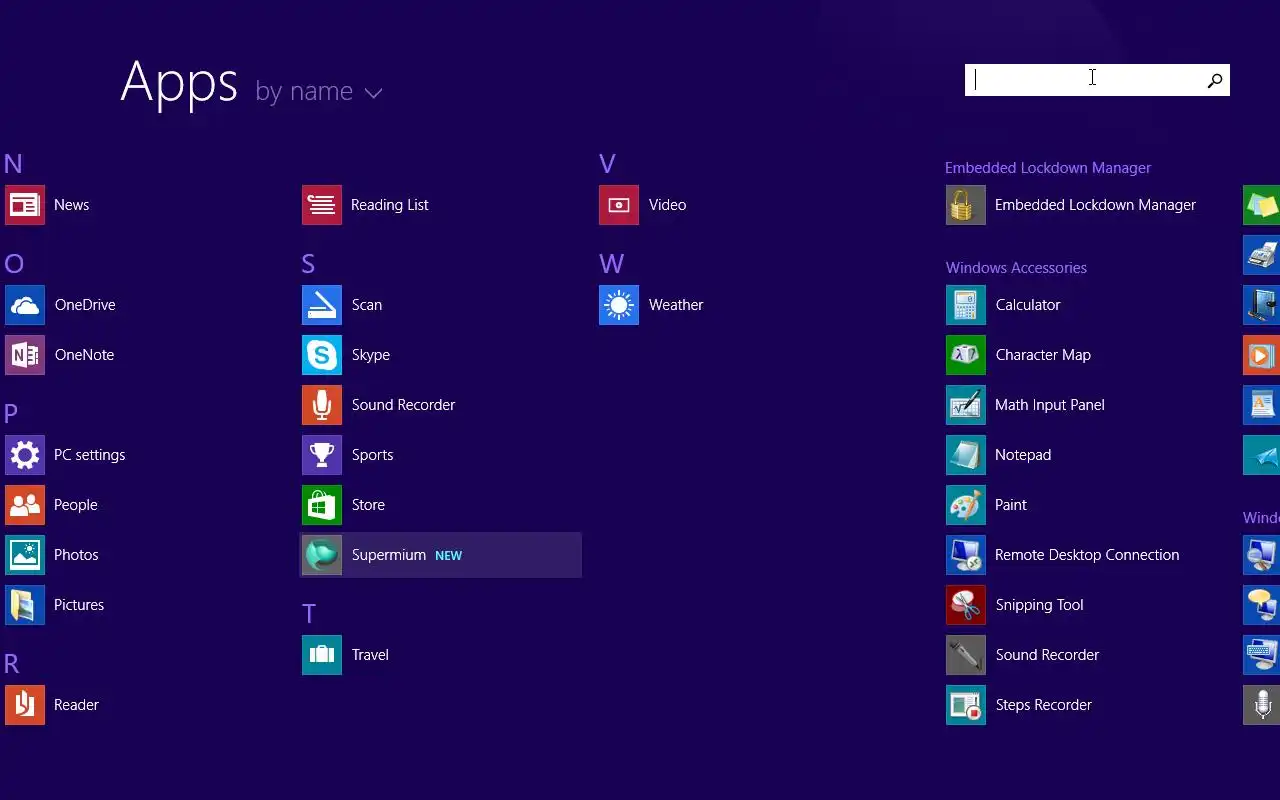Click the 'OneDrive' label text

pos(85,305)
